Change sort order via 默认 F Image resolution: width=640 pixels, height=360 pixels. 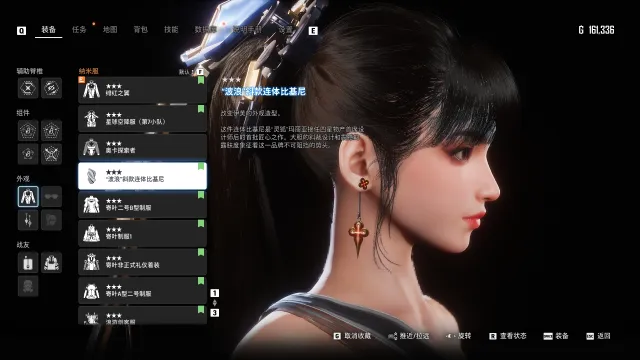coord(191,72)
